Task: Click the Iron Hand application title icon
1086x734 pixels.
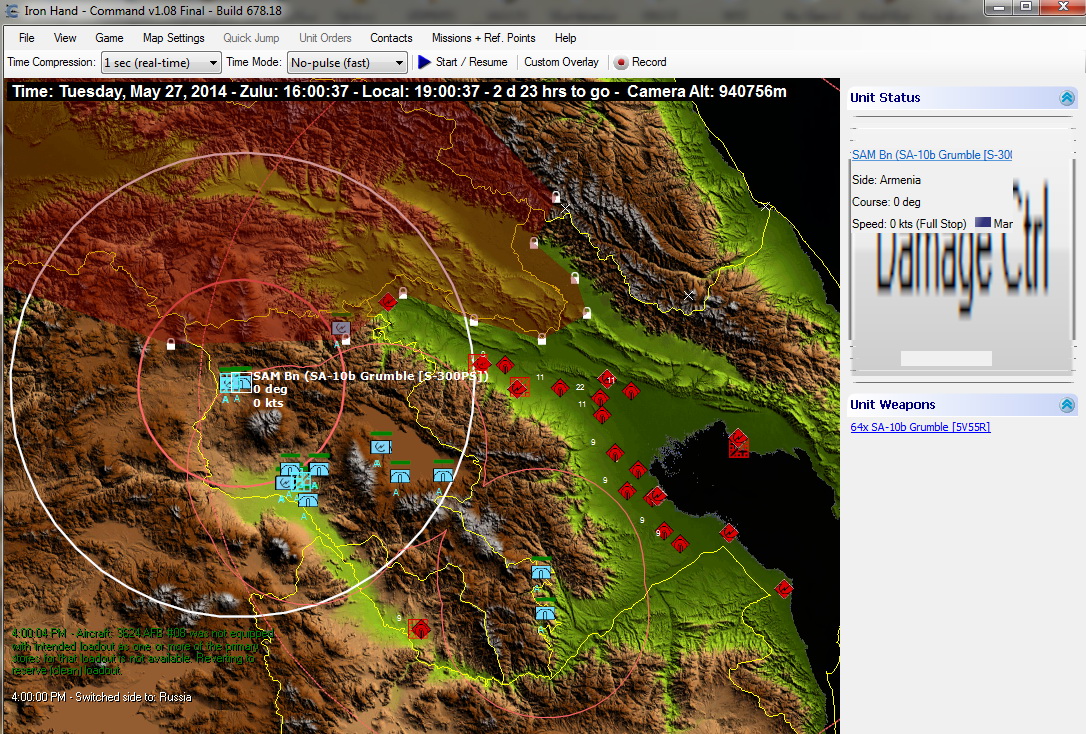Action: click(x=12, y=10)
